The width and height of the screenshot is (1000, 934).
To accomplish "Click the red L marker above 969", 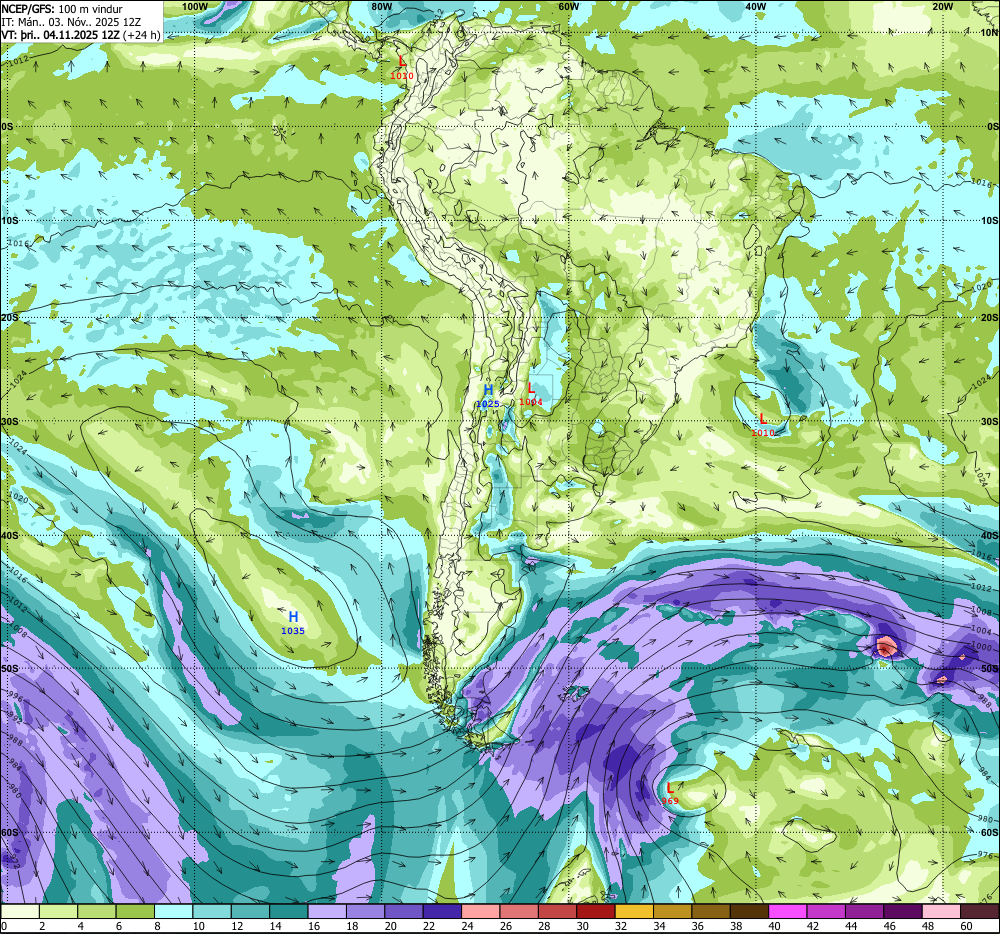I will pyautogui.click(x=670, y=787).
